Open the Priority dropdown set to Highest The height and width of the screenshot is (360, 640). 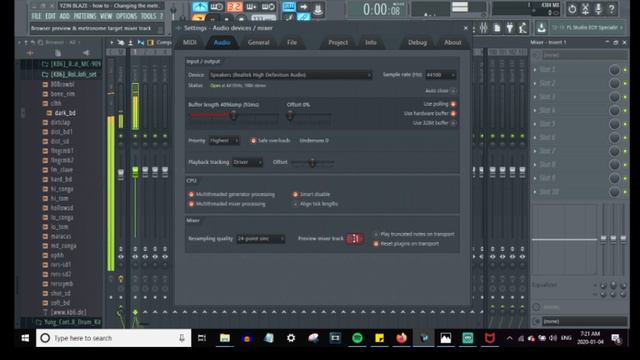click(224, 140)
